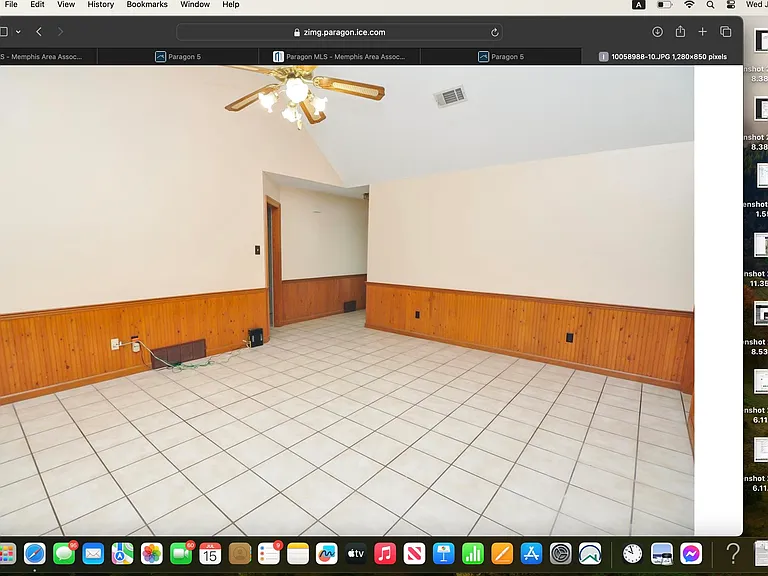Open Reminders from the Dock

(x=269, y=554)
